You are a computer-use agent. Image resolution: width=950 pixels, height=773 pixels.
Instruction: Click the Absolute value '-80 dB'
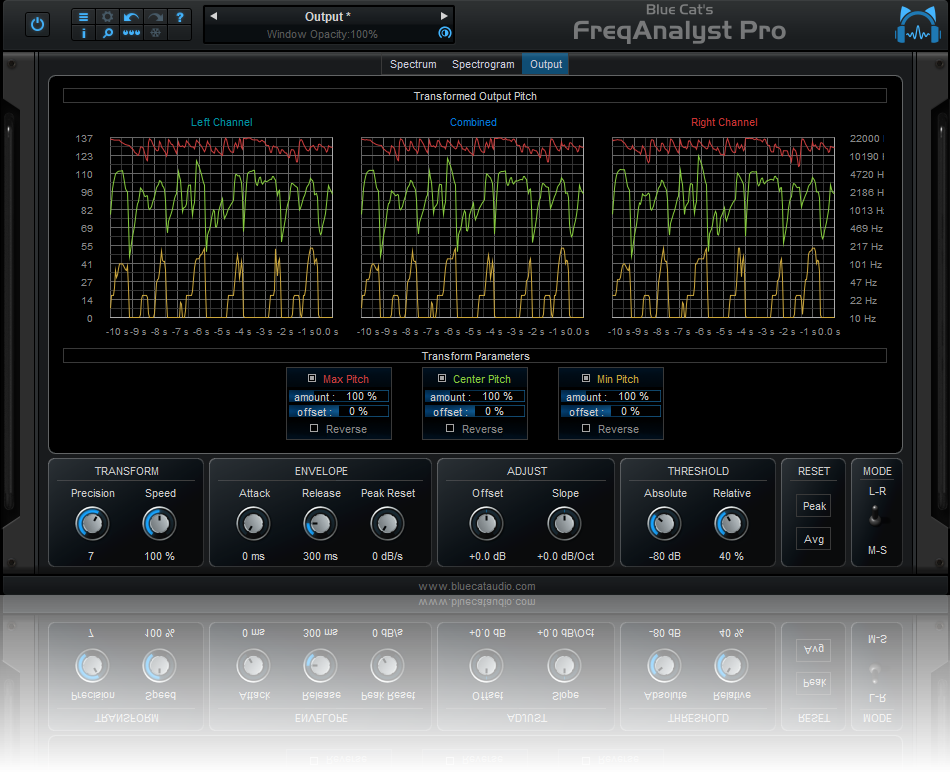pos(665,556)
